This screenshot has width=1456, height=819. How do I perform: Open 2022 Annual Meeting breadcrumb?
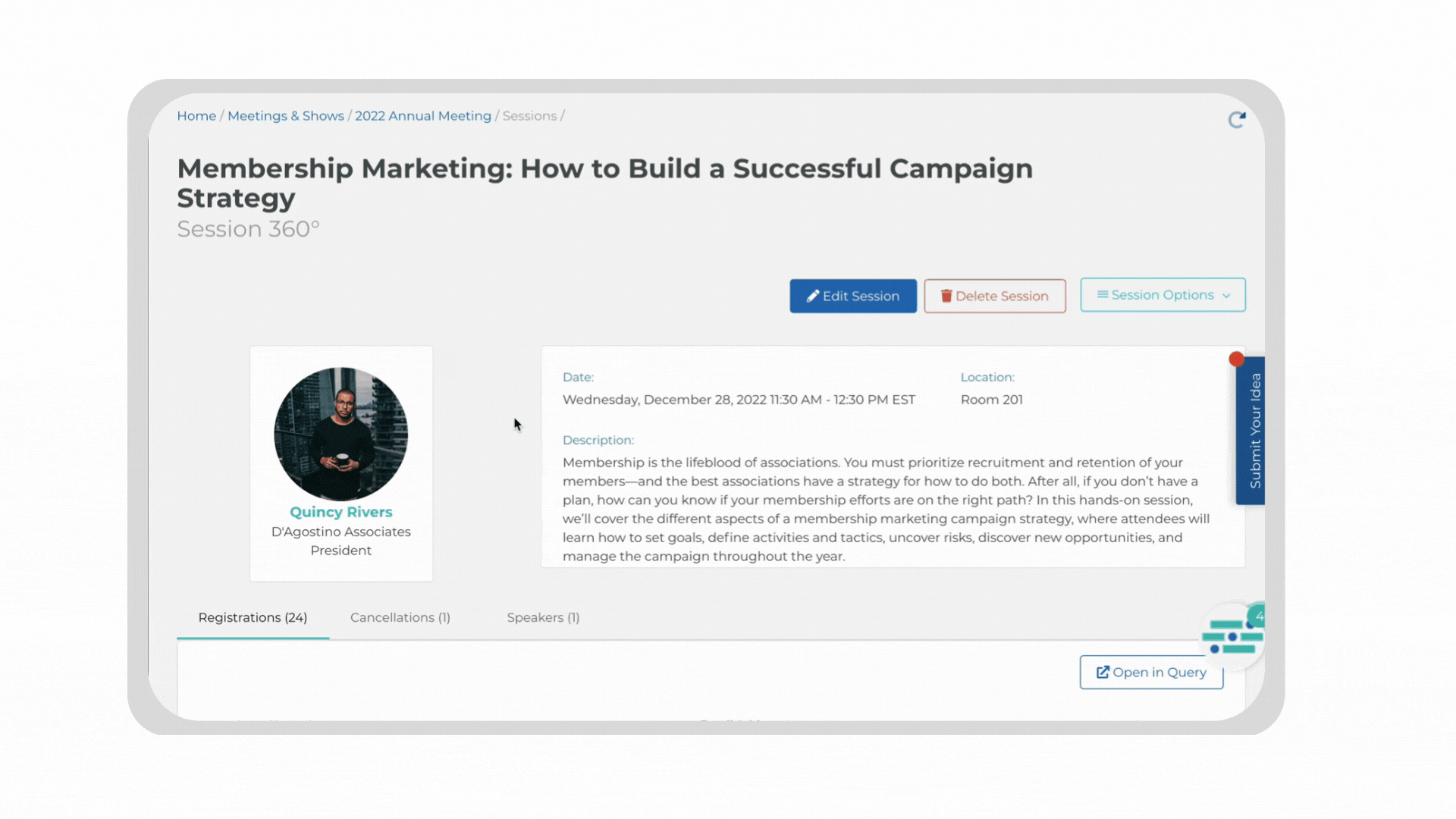coord(423,116)
